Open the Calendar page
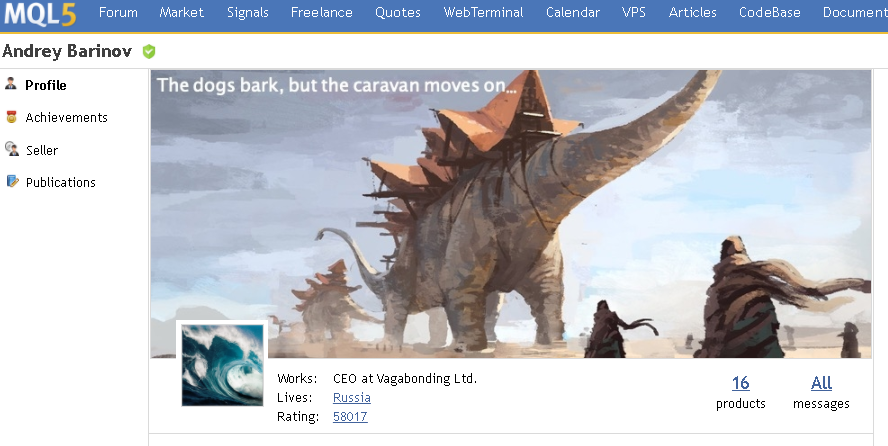 573,12
